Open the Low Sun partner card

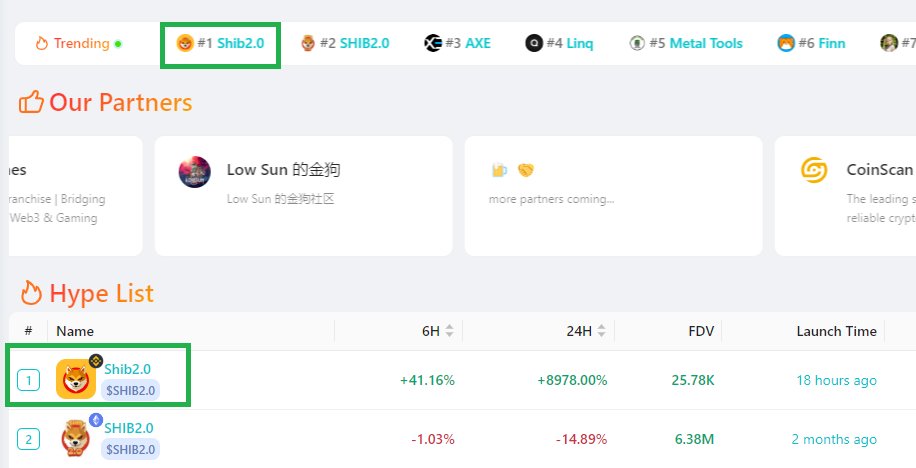(303, 196)
